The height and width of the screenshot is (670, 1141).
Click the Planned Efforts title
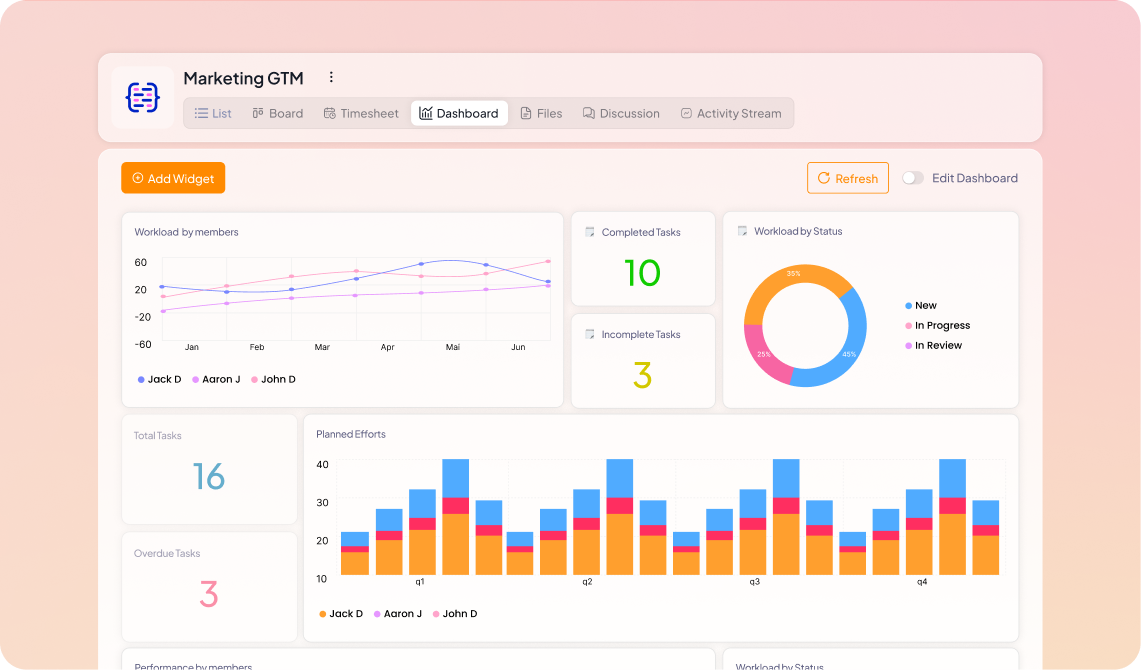coord(351,434)
